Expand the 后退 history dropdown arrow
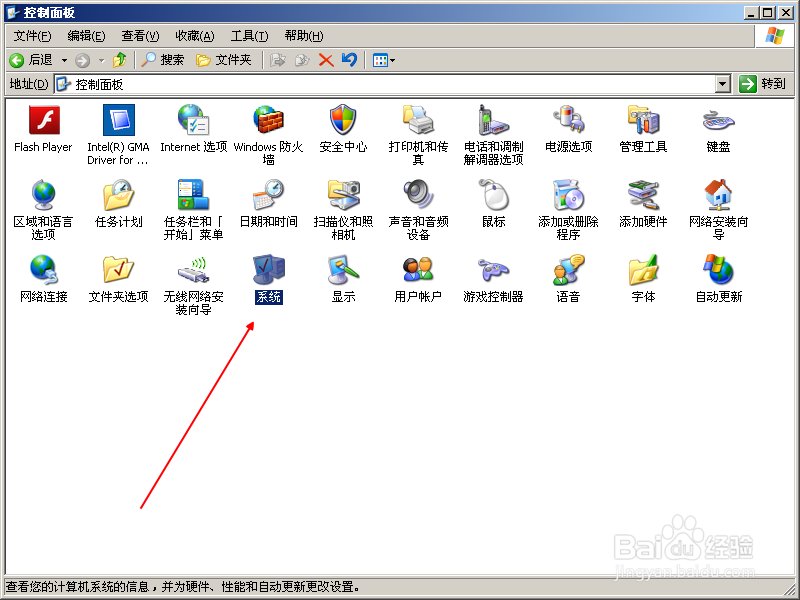Viewport: 800px width, 600px height. (65, 60)
